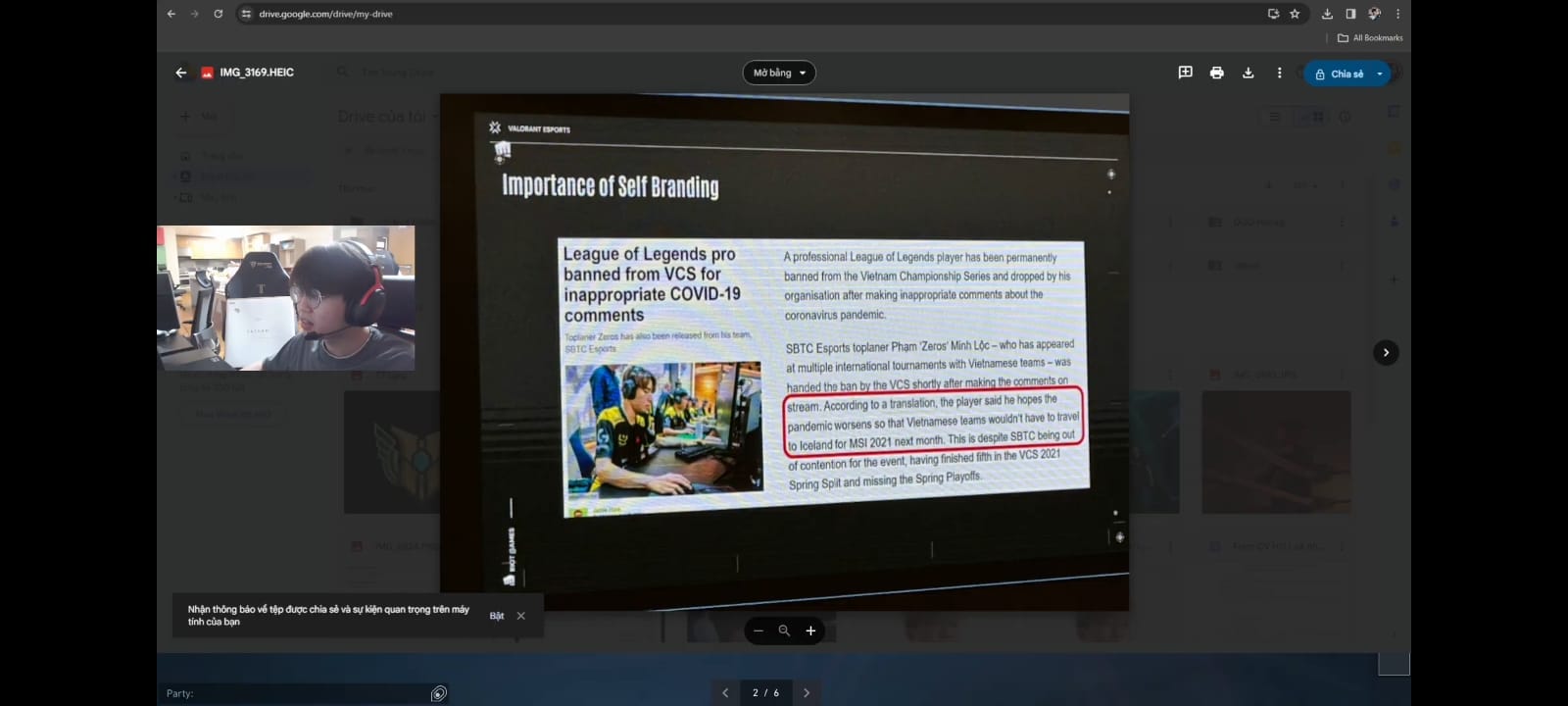This screenshot has height=706, width=1568.
Task: Open Chrome downloads tray icon
Action: coord(1327,14)
